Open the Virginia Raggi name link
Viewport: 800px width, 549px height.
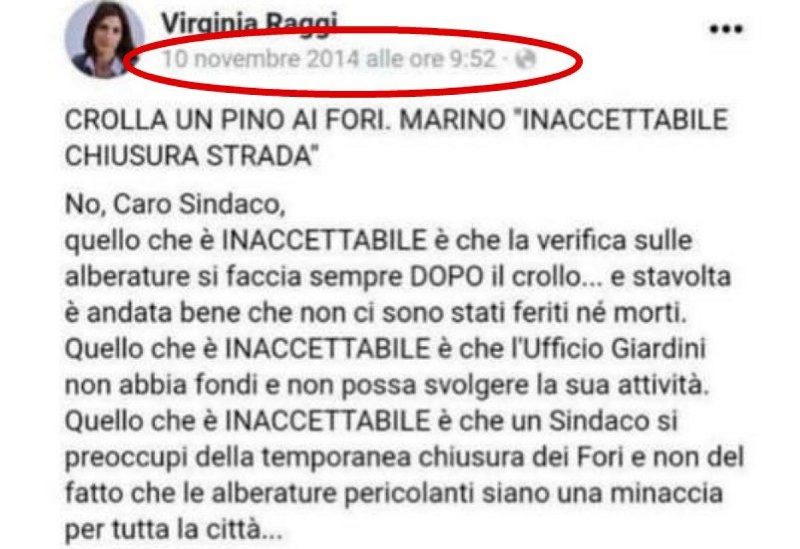pyautogui.click(x=249, y=23)
